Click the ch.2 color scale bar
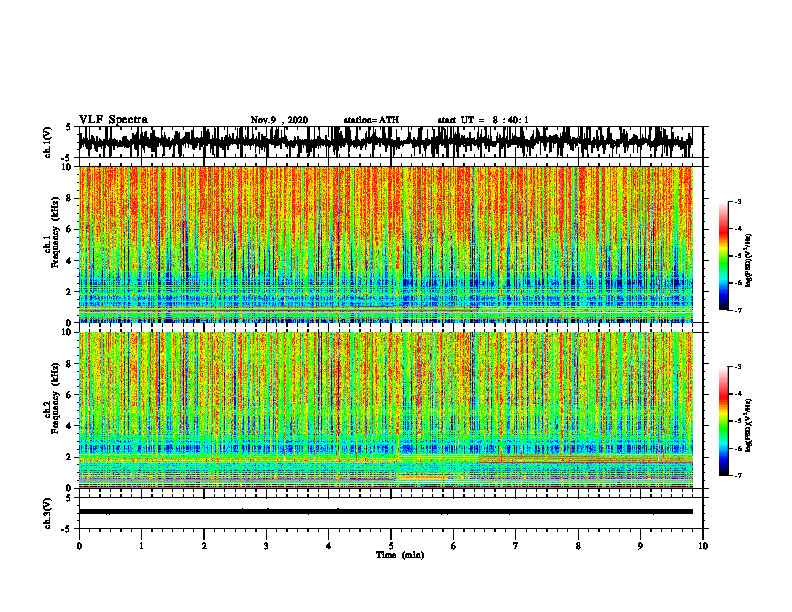This screenshot has width=792, height=612. [x=724, y=421]
